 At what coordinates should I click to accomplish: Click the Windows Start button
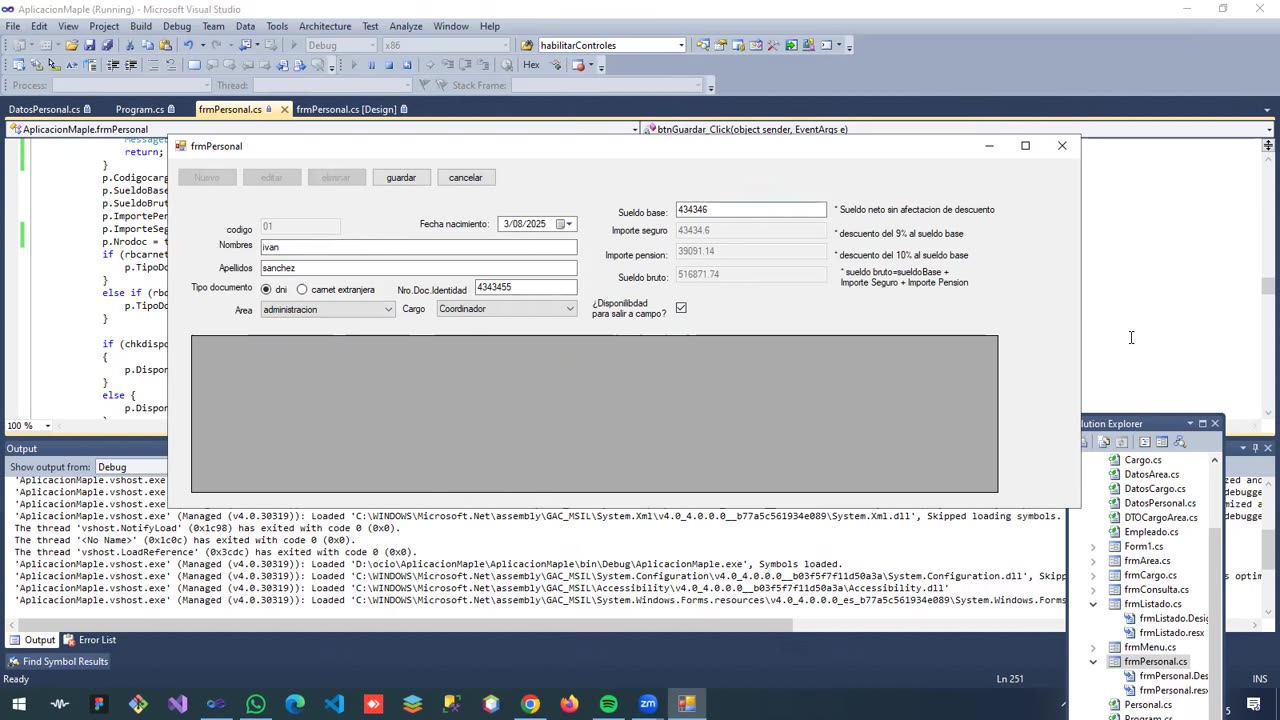(x=20, y=704)
